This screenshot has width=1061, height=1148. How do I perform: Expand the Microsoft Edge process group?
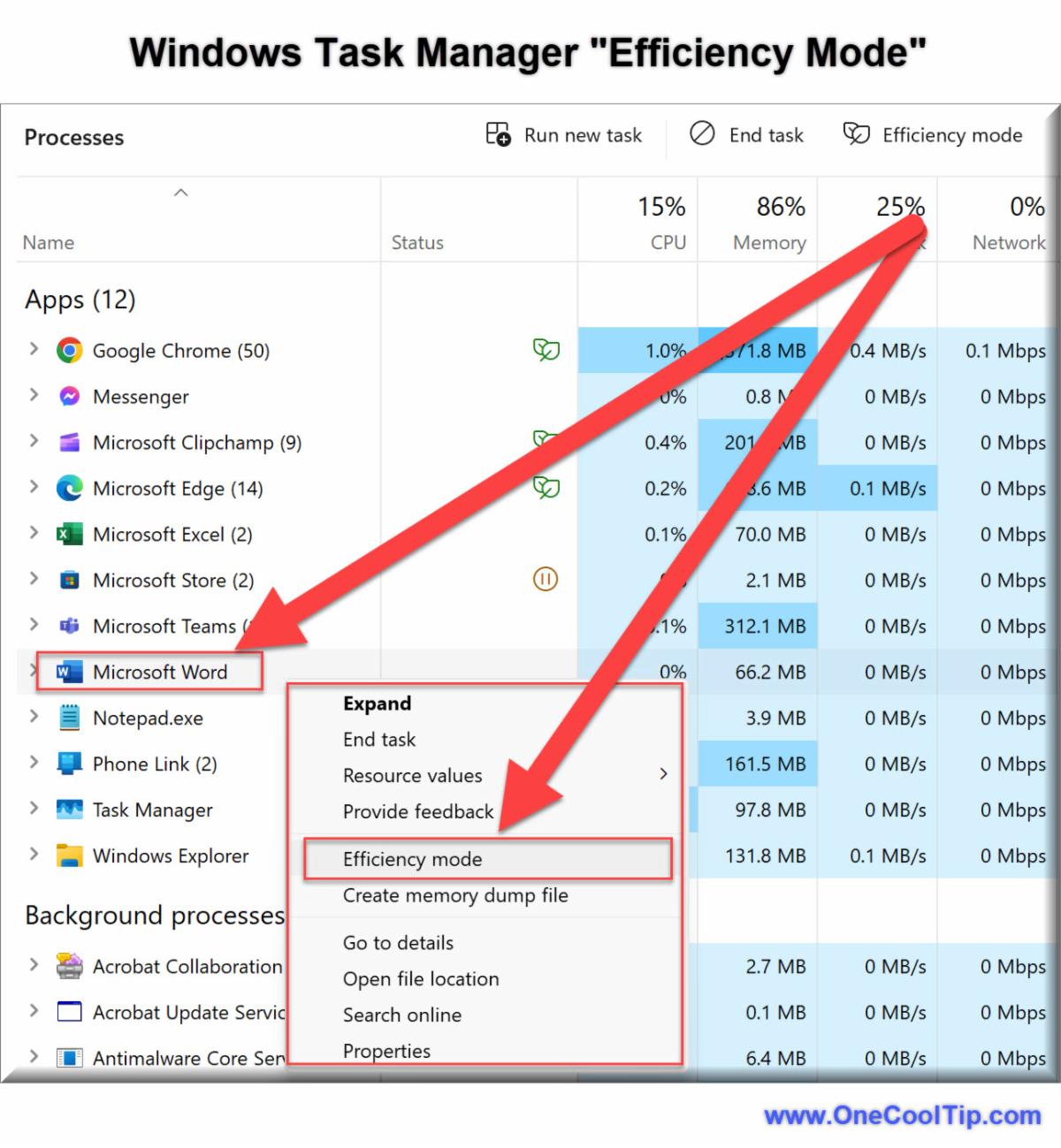pyautogui.click(x=34, y=487)
